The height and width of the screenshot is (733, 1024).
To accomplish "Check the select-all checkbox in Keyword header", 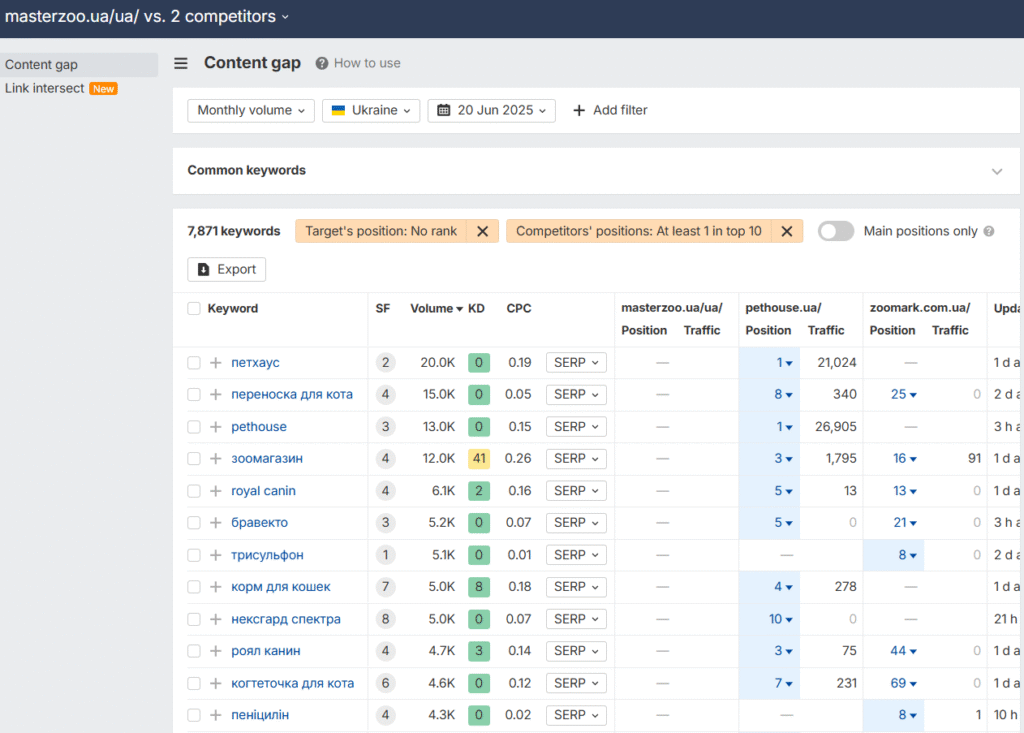I will 194,308.
